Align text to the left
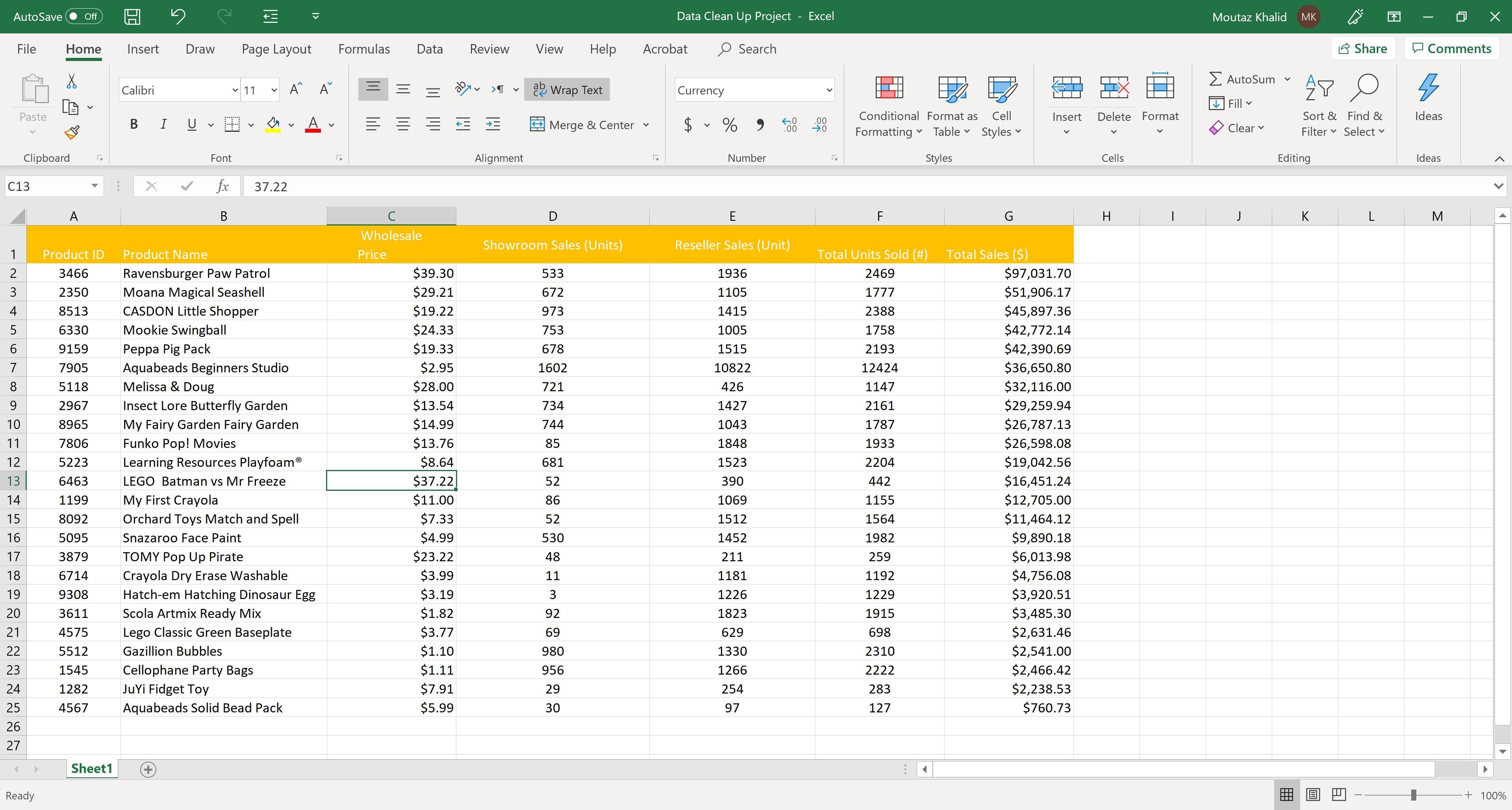This screenshot has width=1512, height=810. click(373, 124)
